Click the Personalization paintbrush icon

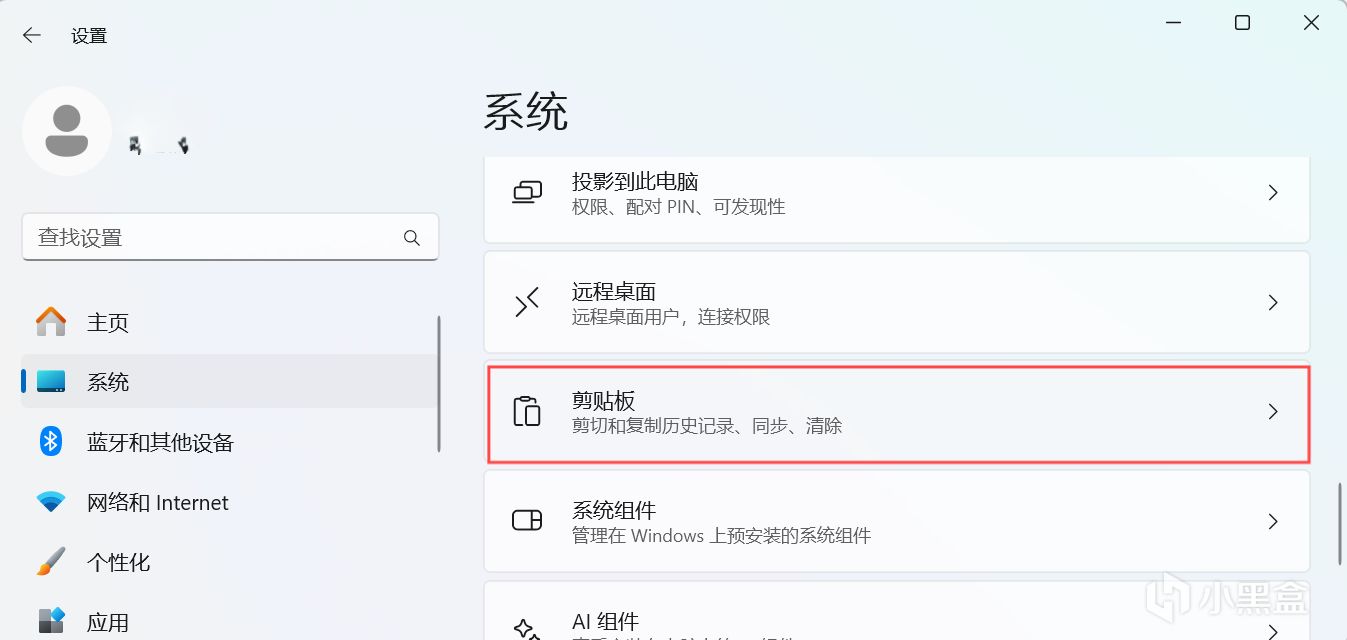click(x=51, y=562)
